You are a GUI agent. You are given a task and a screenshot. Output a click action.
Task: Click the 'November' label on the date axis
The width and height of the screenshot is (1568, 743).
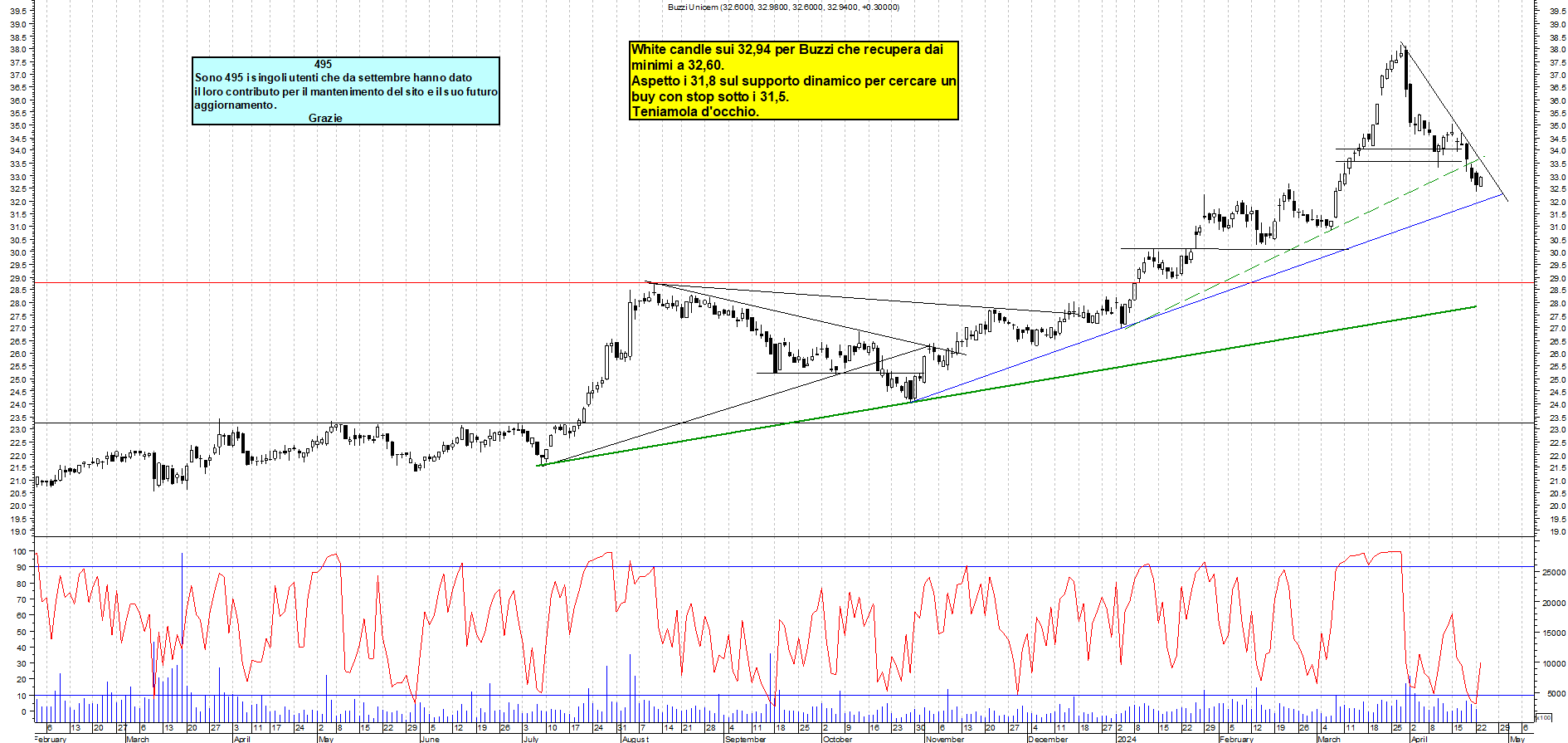(945, 739)
